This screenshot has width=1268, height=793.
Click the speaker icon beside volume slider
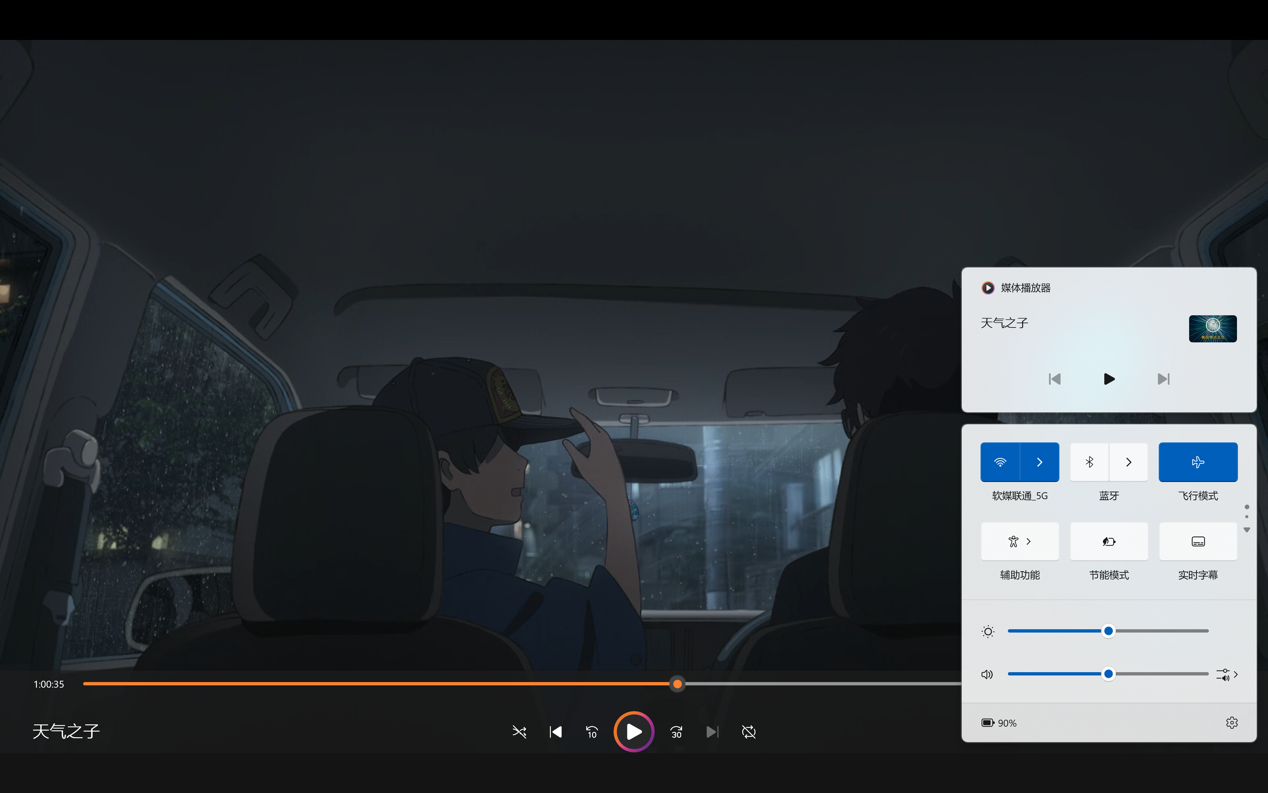point(987,675)
